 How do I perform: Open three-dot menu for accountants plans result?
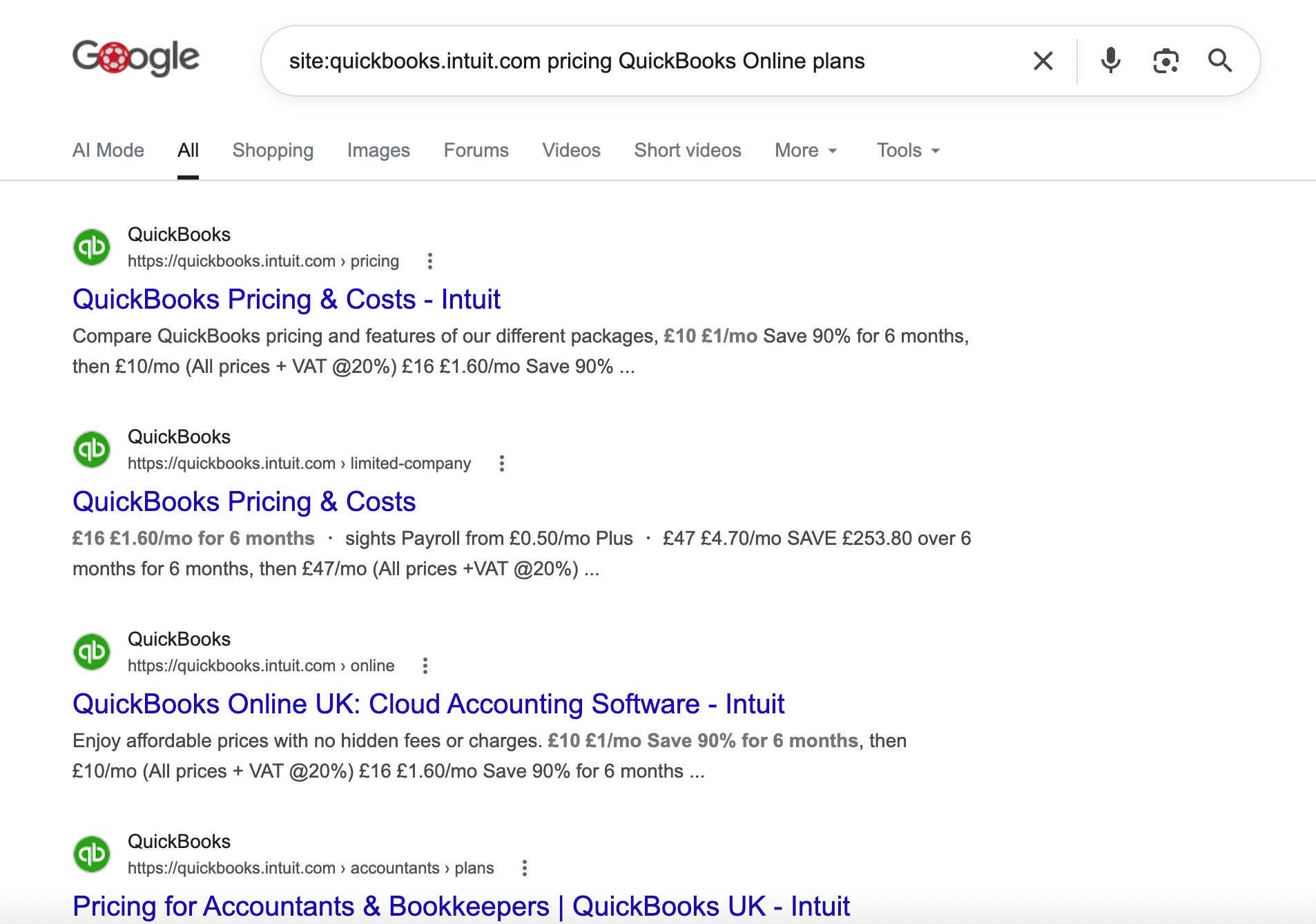pyautogui.click(x=525, y=868)
